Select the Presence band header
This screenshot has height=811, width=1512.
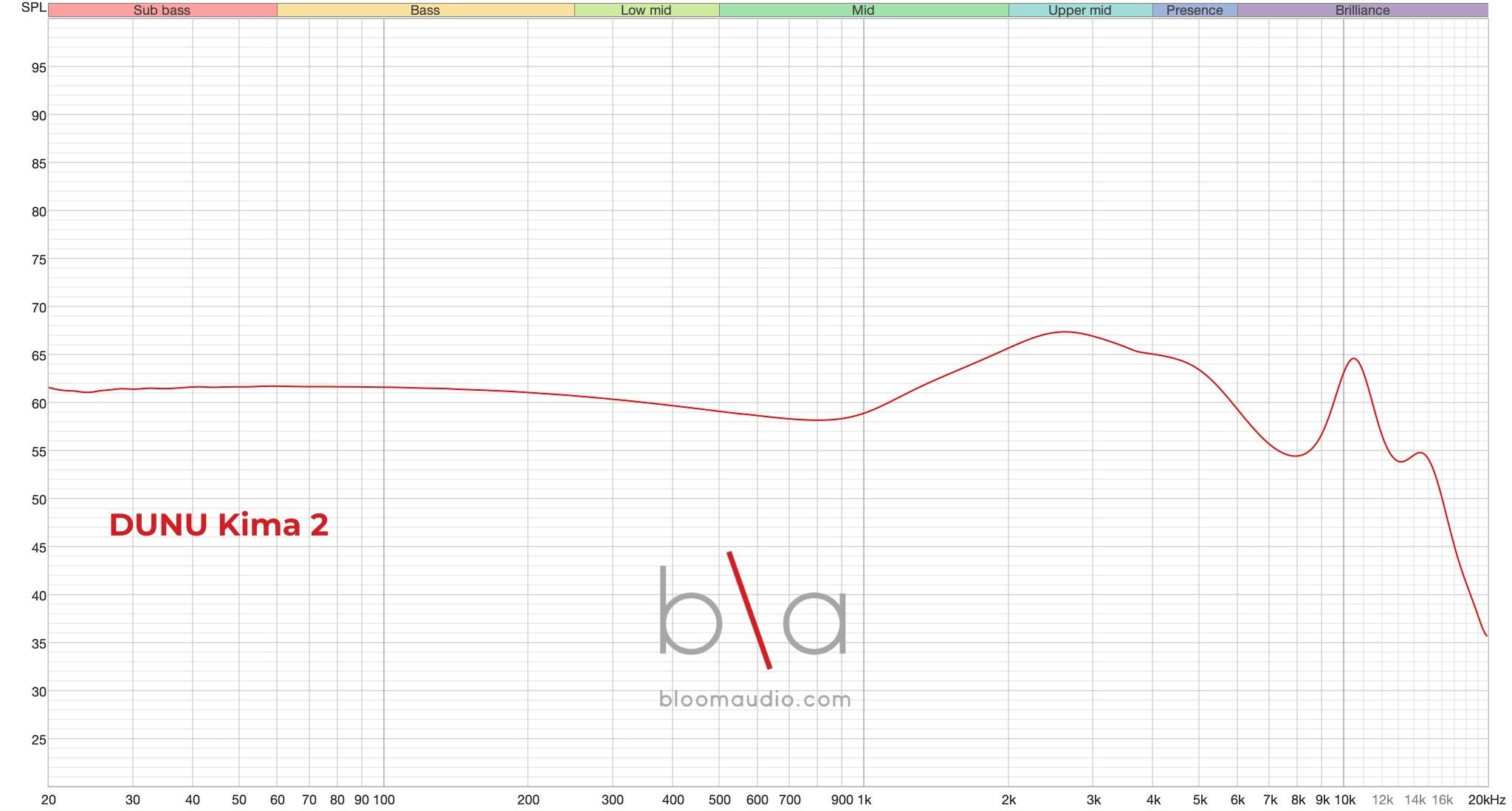[1194, 10]
